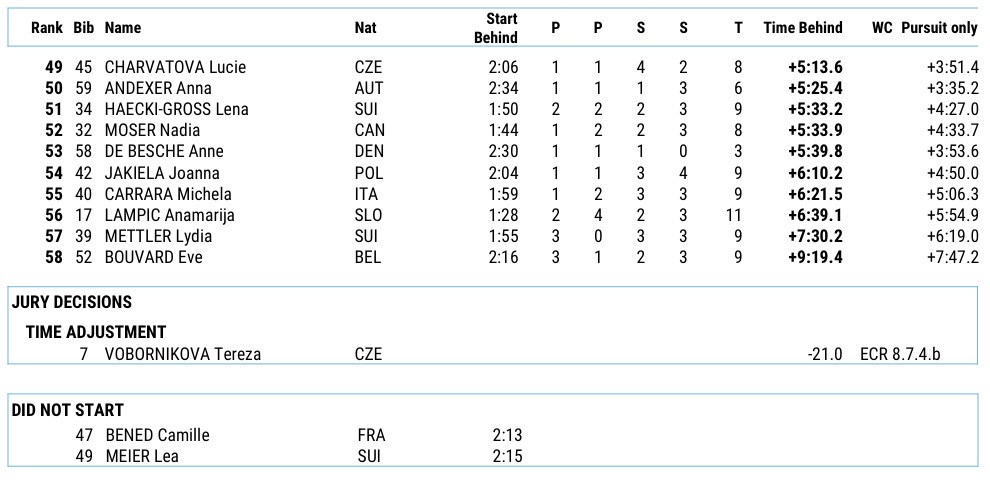Select BENED Camille in did-not-start list
This screenshot has height=480, width=990.
(157, 435)
